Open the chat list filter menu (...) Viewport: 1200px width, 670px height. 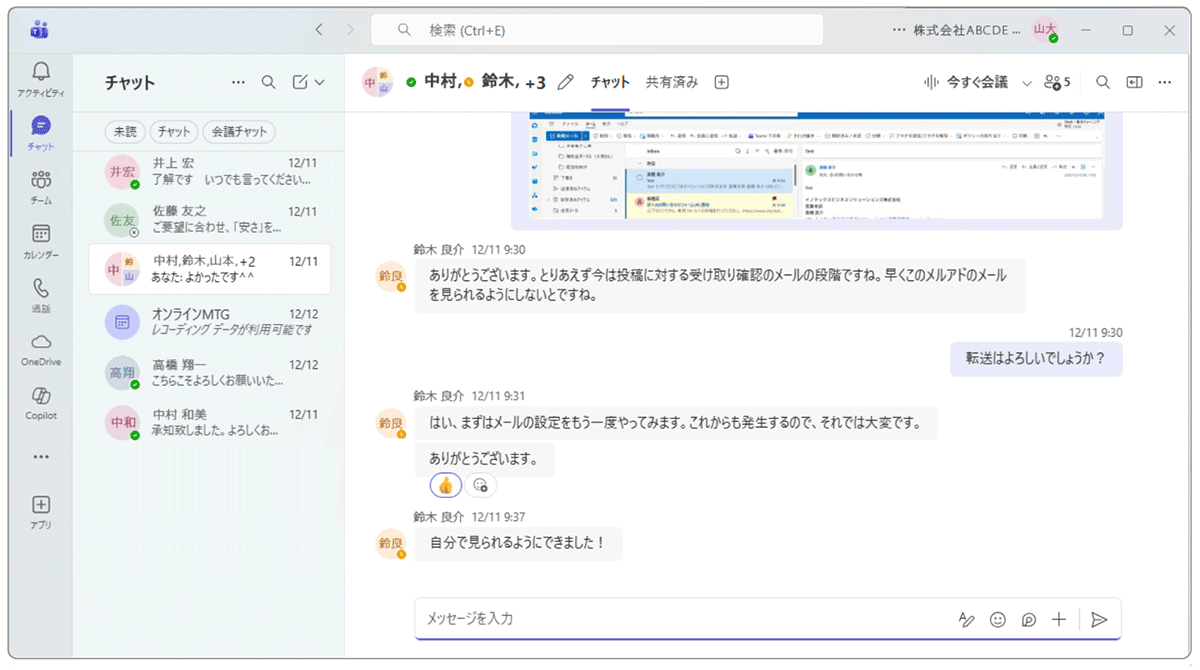[x=238, y=82]
